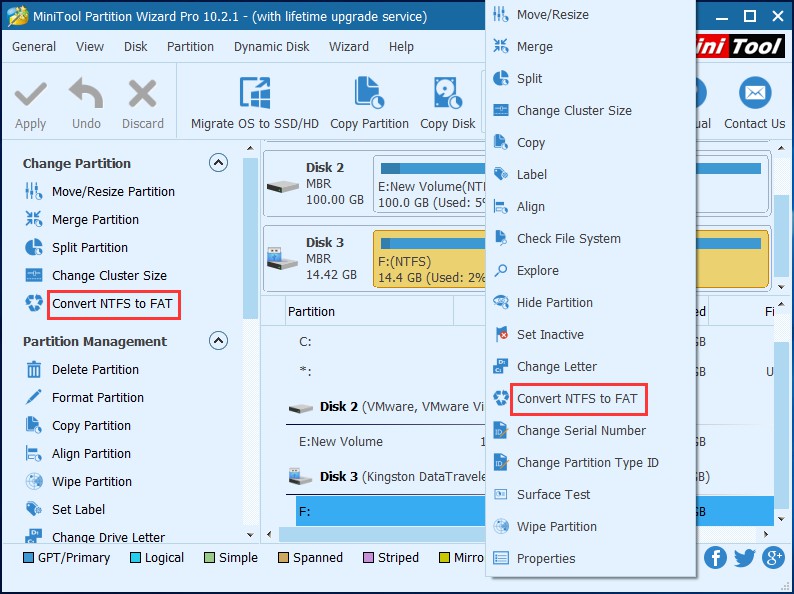Screen dimensions: 794x594
Task: Choose Move/Resize from context menu
Action: point(590,15)
